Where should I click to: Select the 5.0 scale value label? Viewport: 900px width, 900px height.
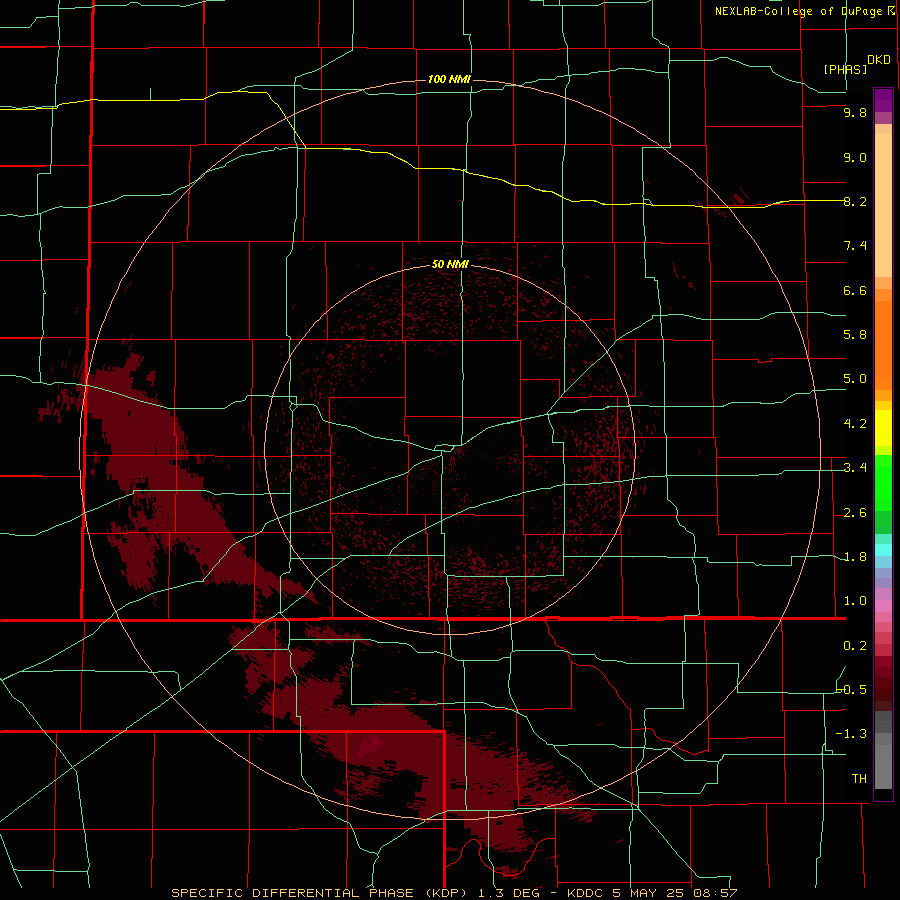click(855, 379)
